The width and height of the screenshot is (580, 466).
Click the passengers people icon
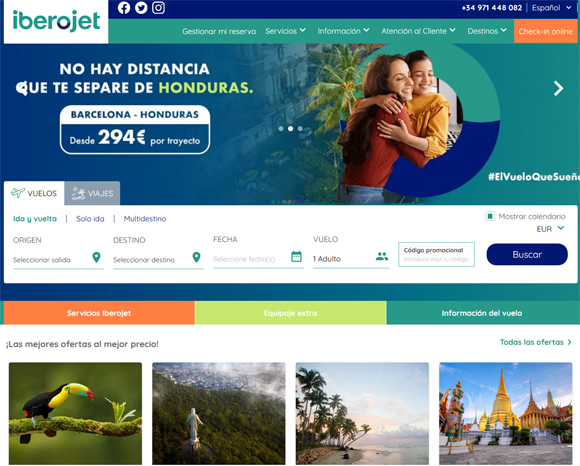(x=382, y=256)
